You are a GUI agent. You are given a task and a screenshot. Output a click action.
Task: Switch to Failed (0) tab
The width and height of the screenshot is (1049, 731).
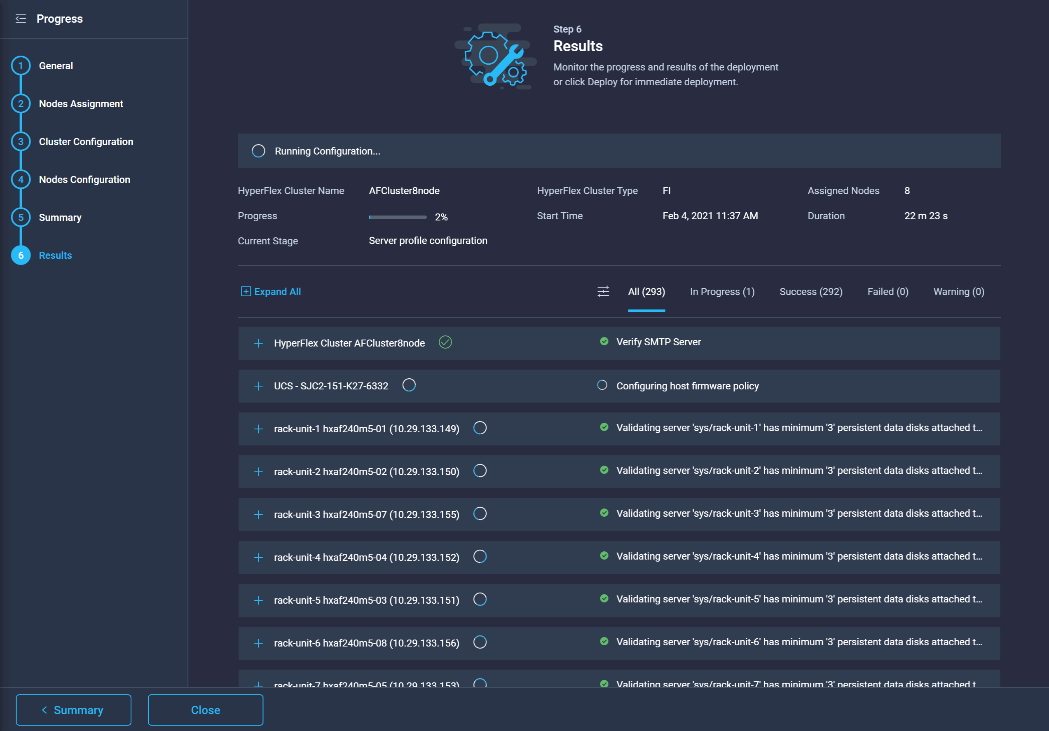(x=888, y=292)
